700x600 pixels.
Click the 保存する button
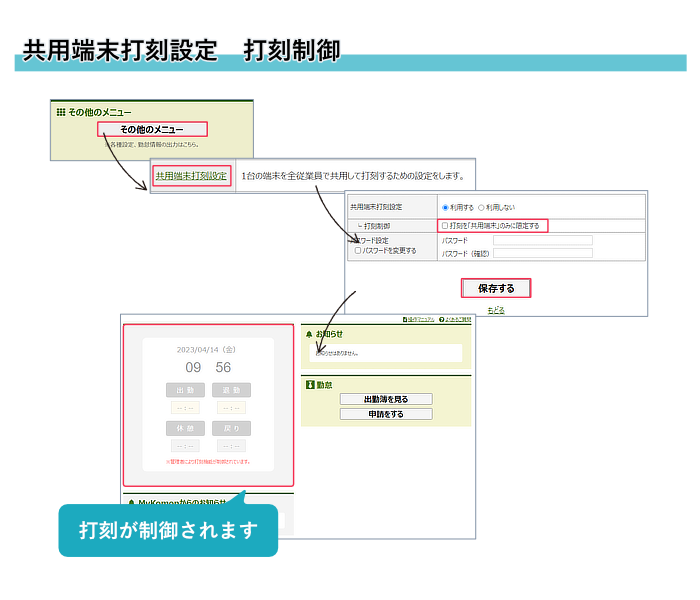495,288
